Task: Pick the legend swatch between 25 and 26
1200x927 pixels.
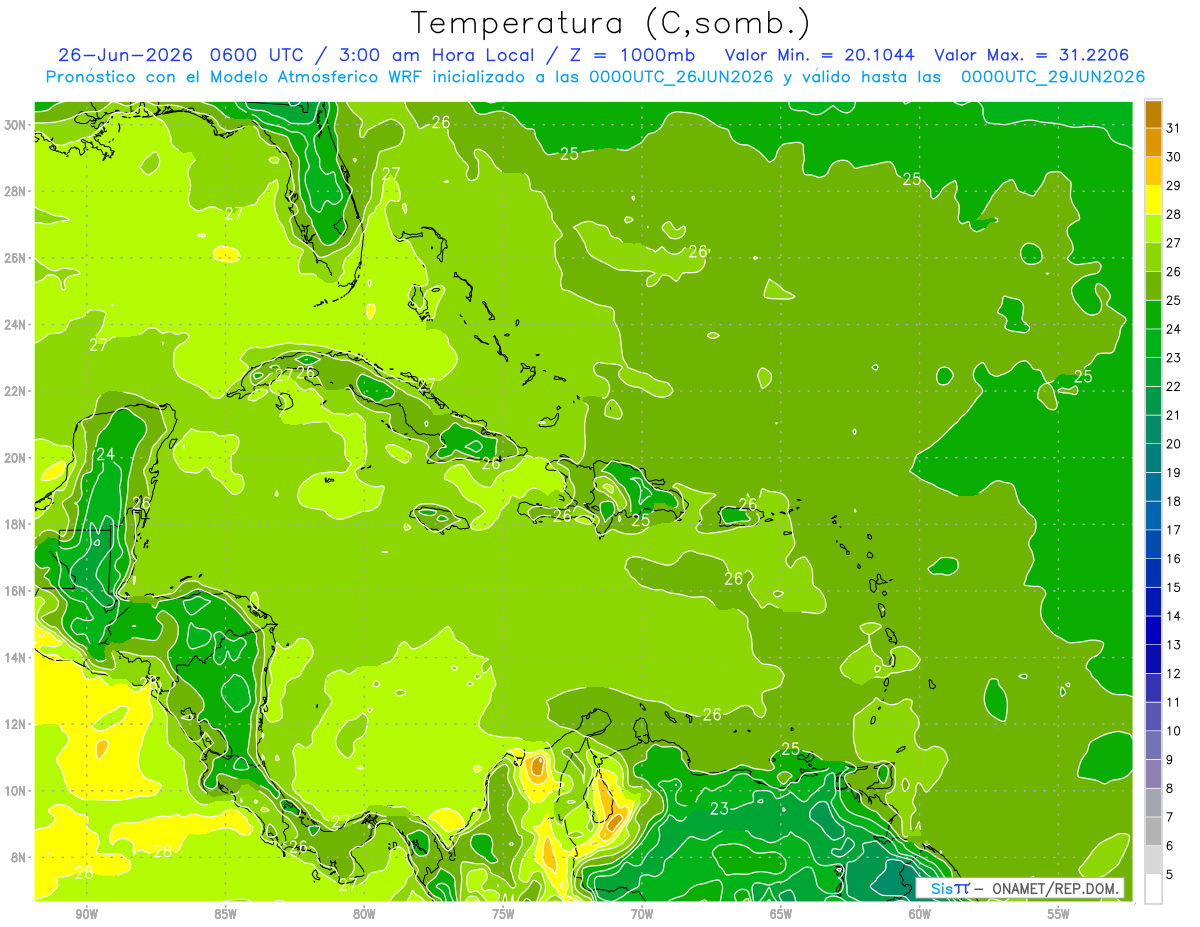Action: 1153,286
